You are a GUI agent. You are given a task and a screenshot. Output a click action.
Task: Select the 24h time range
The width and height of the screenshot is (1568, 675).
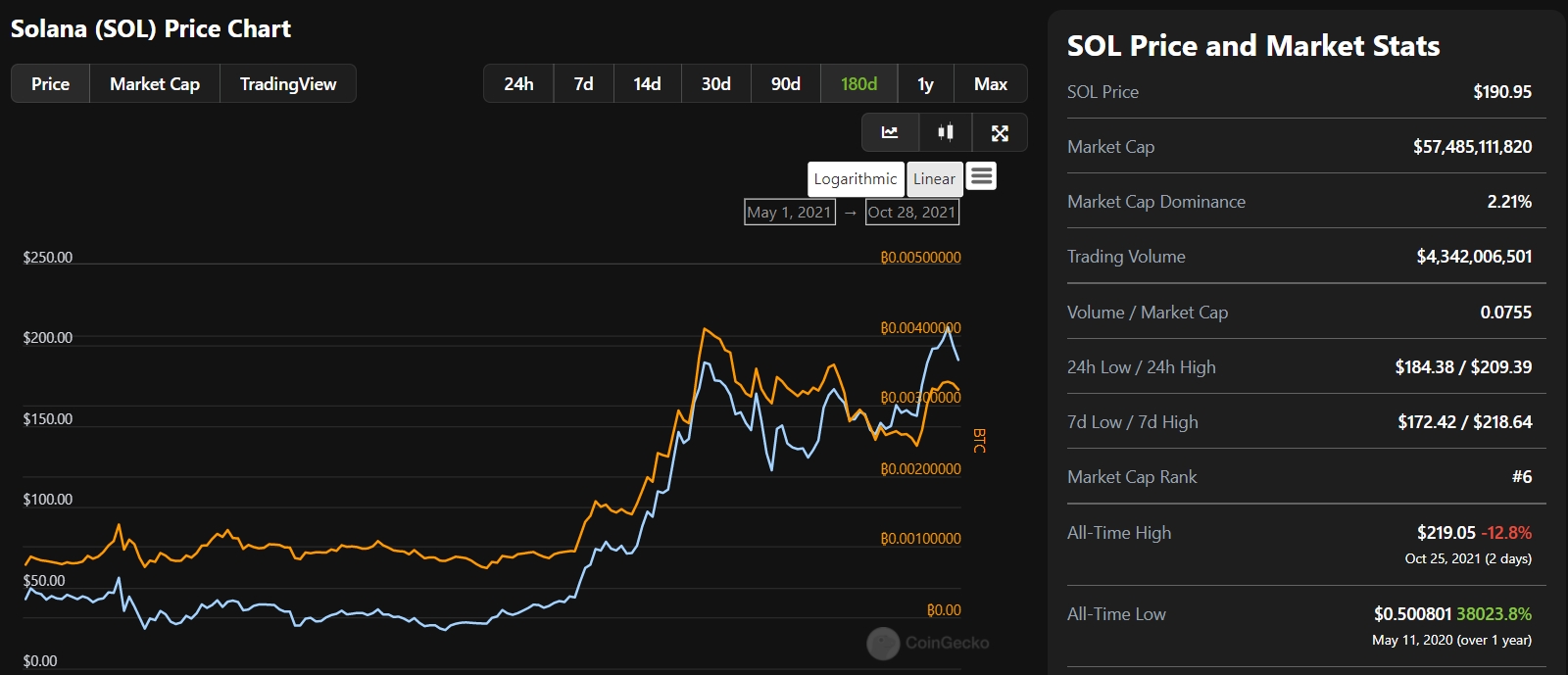tap(518, 84)
